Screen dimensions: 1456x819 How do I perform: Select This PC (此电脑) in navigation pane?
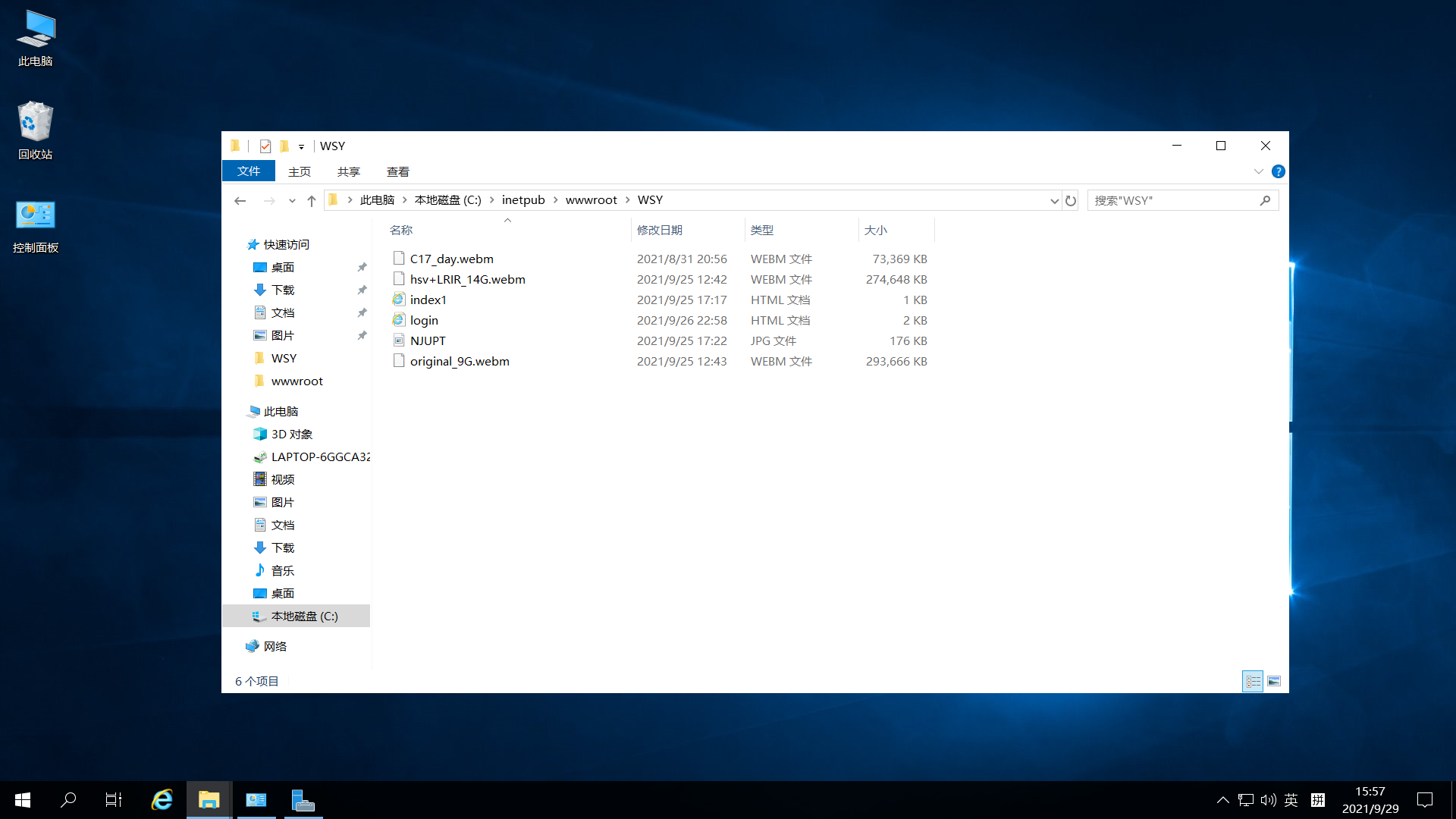(x=281, y=411)
